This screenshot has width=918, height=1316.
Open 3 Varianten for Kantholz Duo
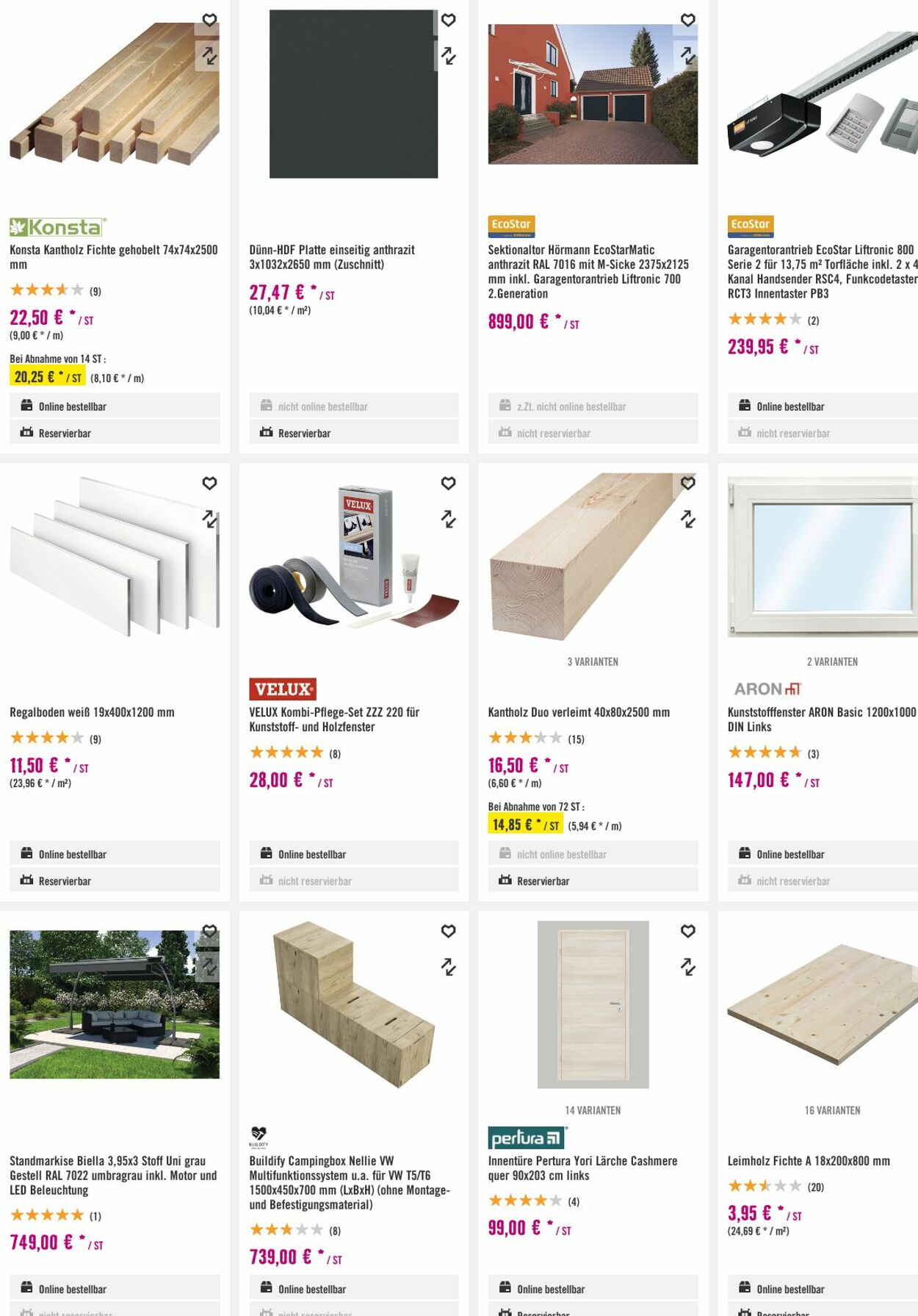coord(593,662)
